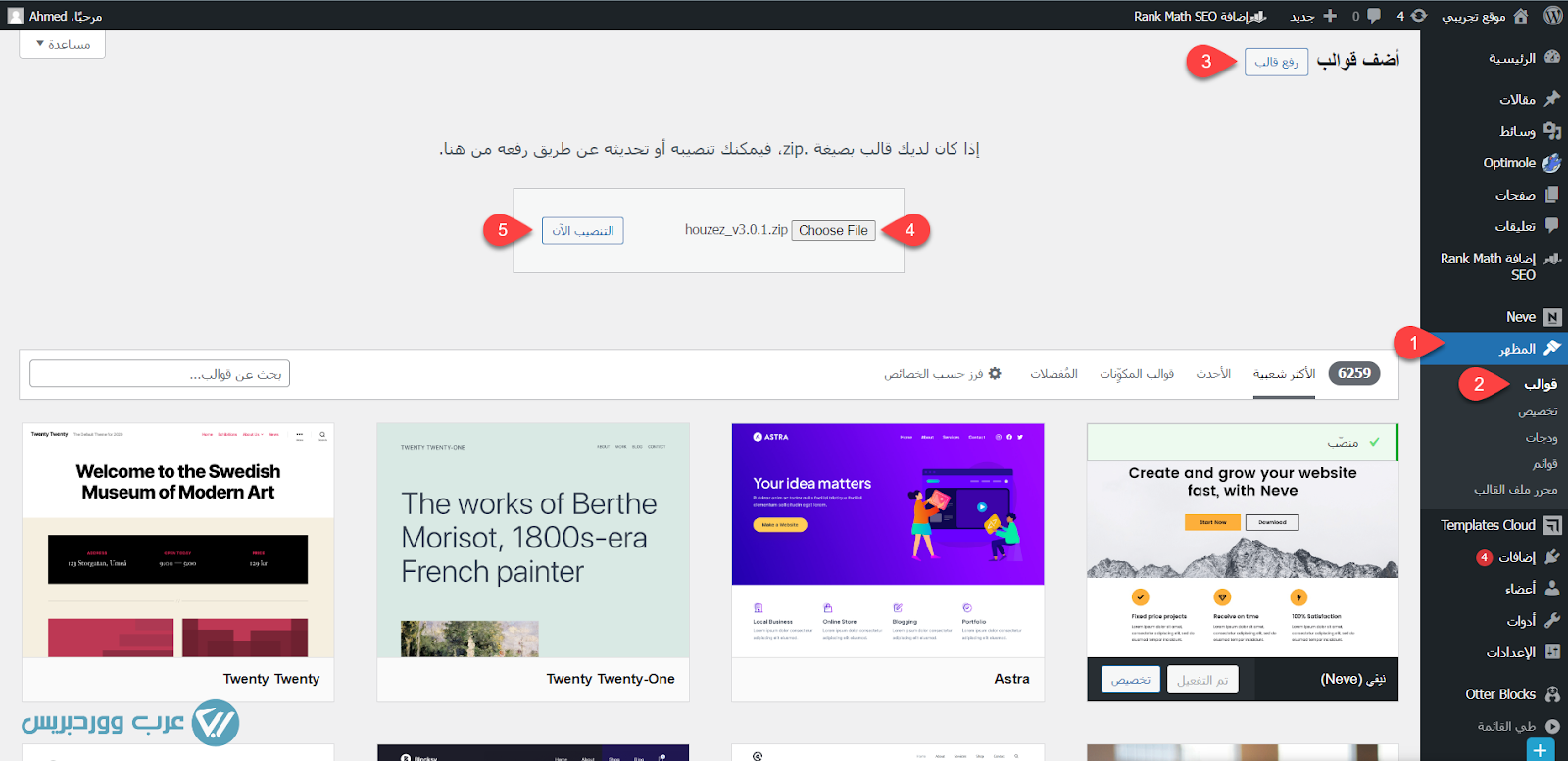The height and width of the screenshot is (761, 1568).
Task: Expand the help (مساعدة) dropdown
Action: [63, 45]
